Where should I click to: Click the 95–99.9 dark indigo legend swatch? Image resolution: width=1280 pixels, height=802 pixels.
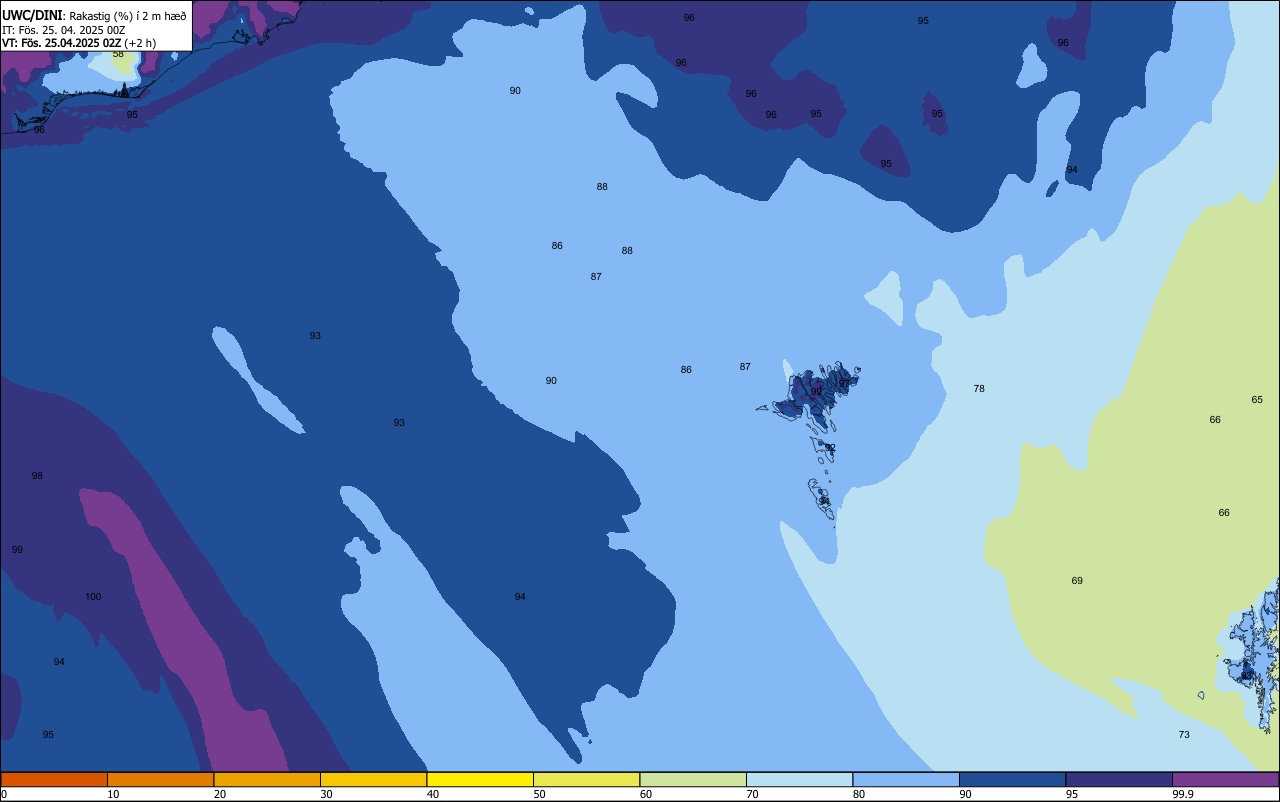click(1119, 779)
